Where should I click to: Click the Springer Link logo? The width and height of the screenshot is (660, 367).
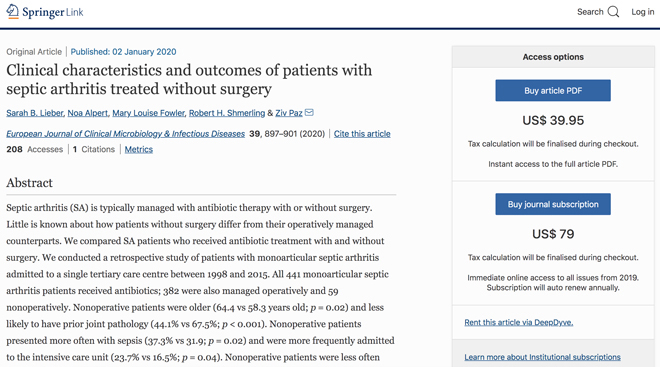click(x=45, y=12)
